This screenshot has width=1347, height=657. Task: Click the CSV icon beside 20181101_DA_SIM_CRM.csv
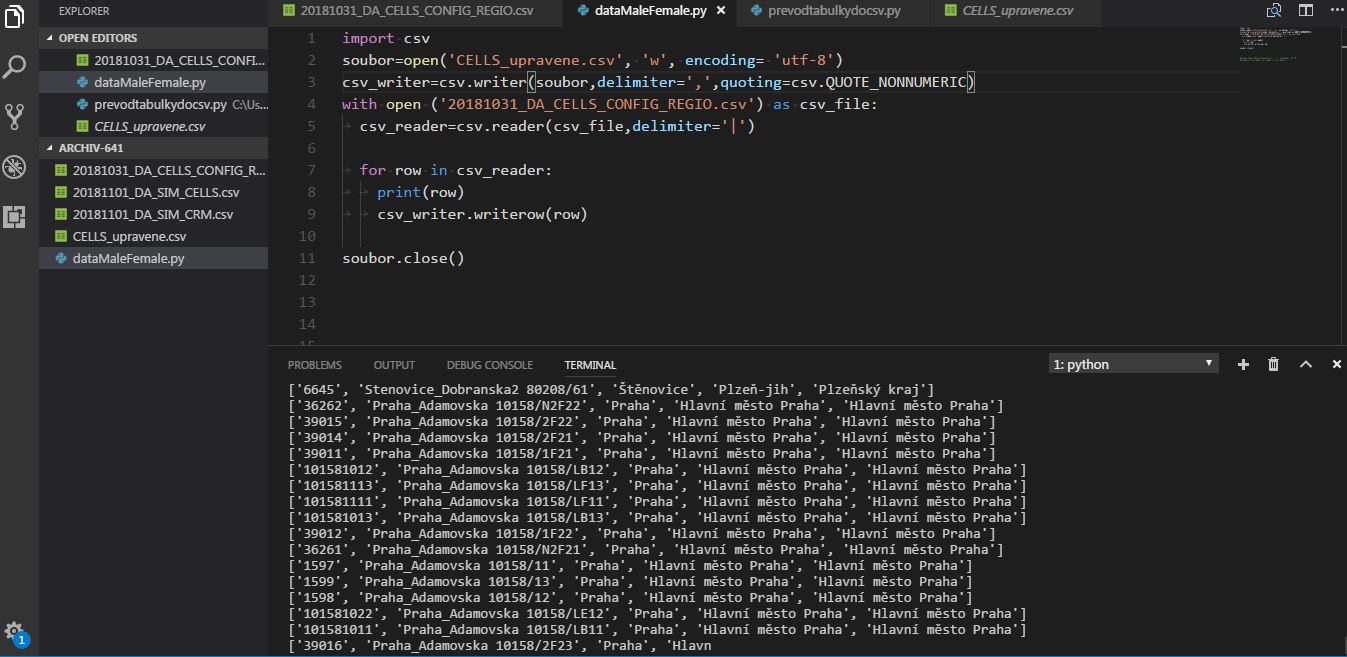[61, 214]
